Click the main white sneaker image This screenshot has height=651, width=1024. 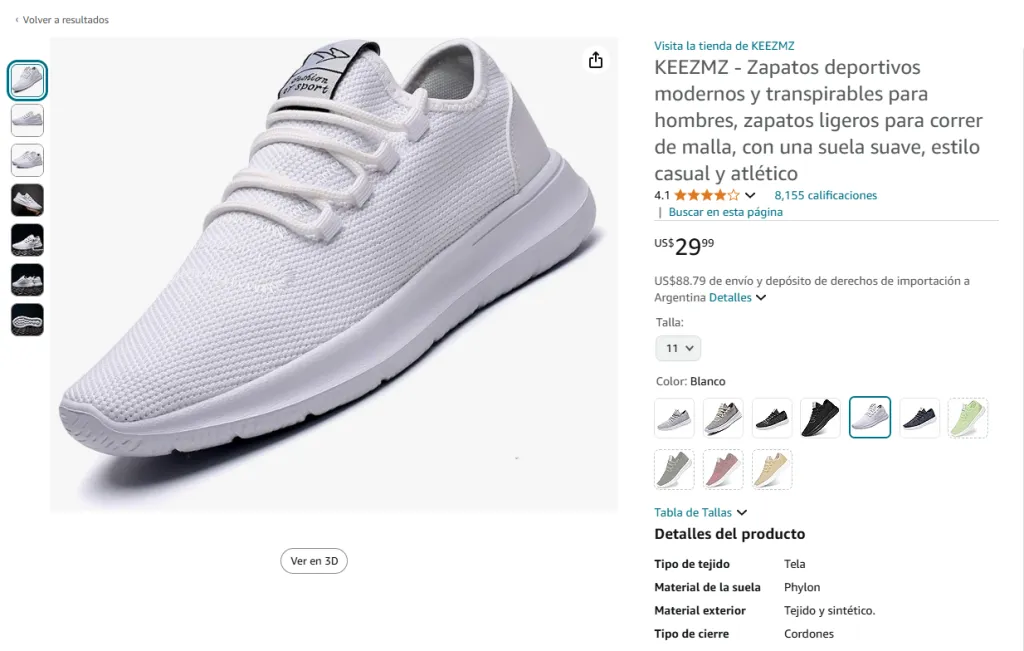point(333,275)
